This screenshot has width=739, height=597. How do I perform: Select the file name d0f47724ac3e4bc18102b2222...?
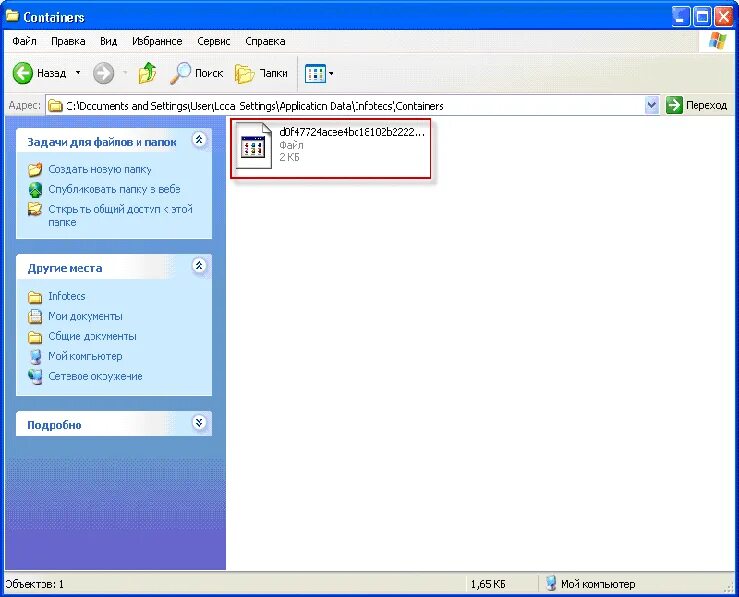[x=352, y=132]
